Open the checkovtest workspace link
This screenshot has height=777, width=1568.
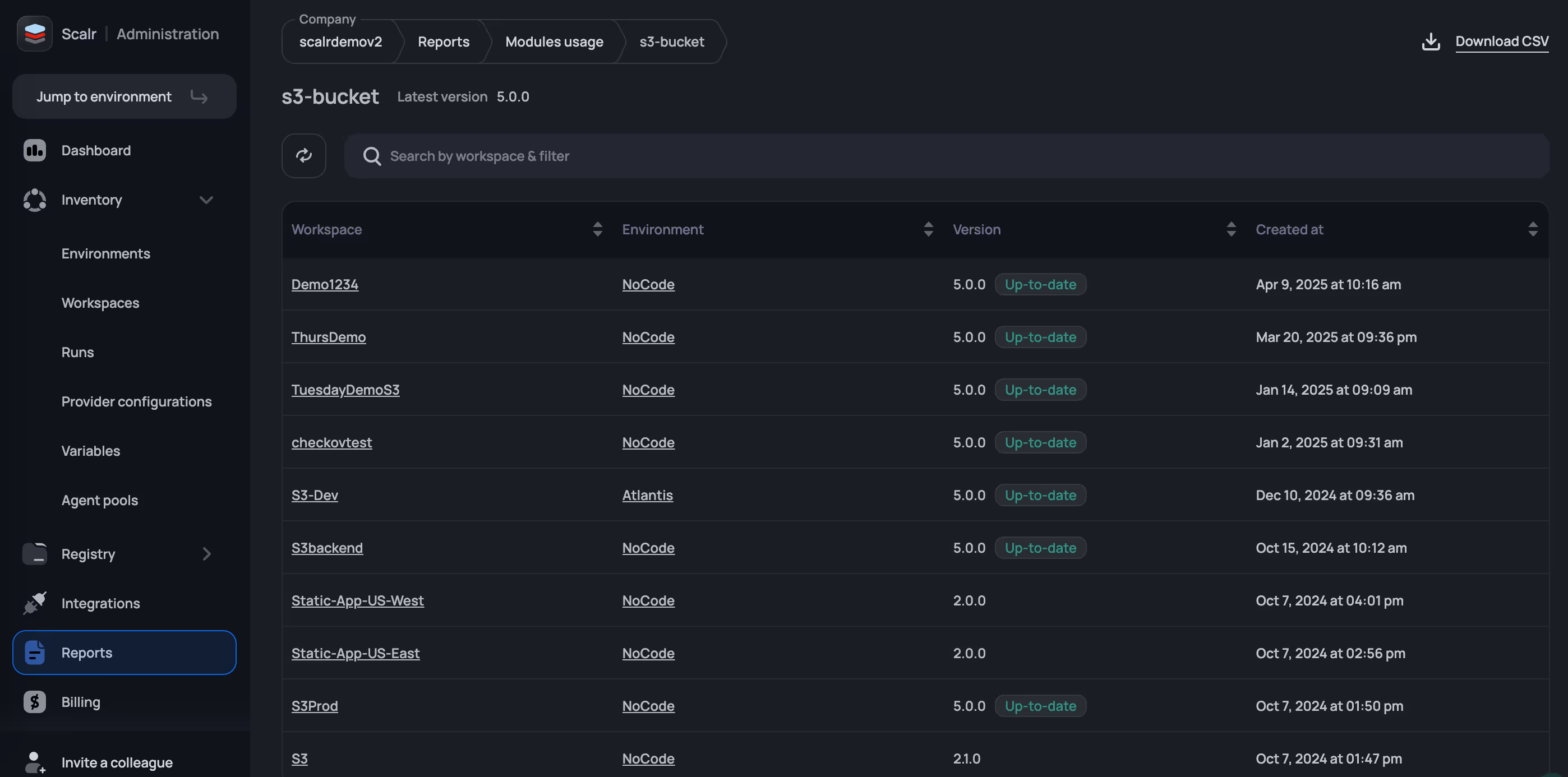click(x=331, y=442)
